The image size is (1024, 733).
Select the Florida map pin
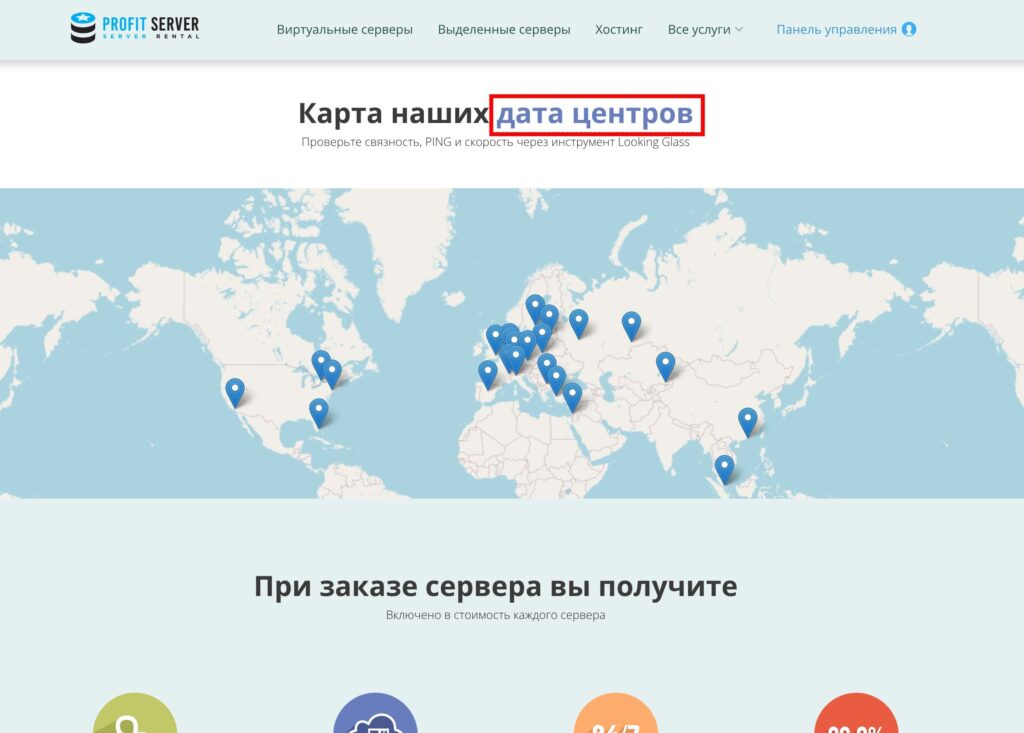click(x=319, y=413)
